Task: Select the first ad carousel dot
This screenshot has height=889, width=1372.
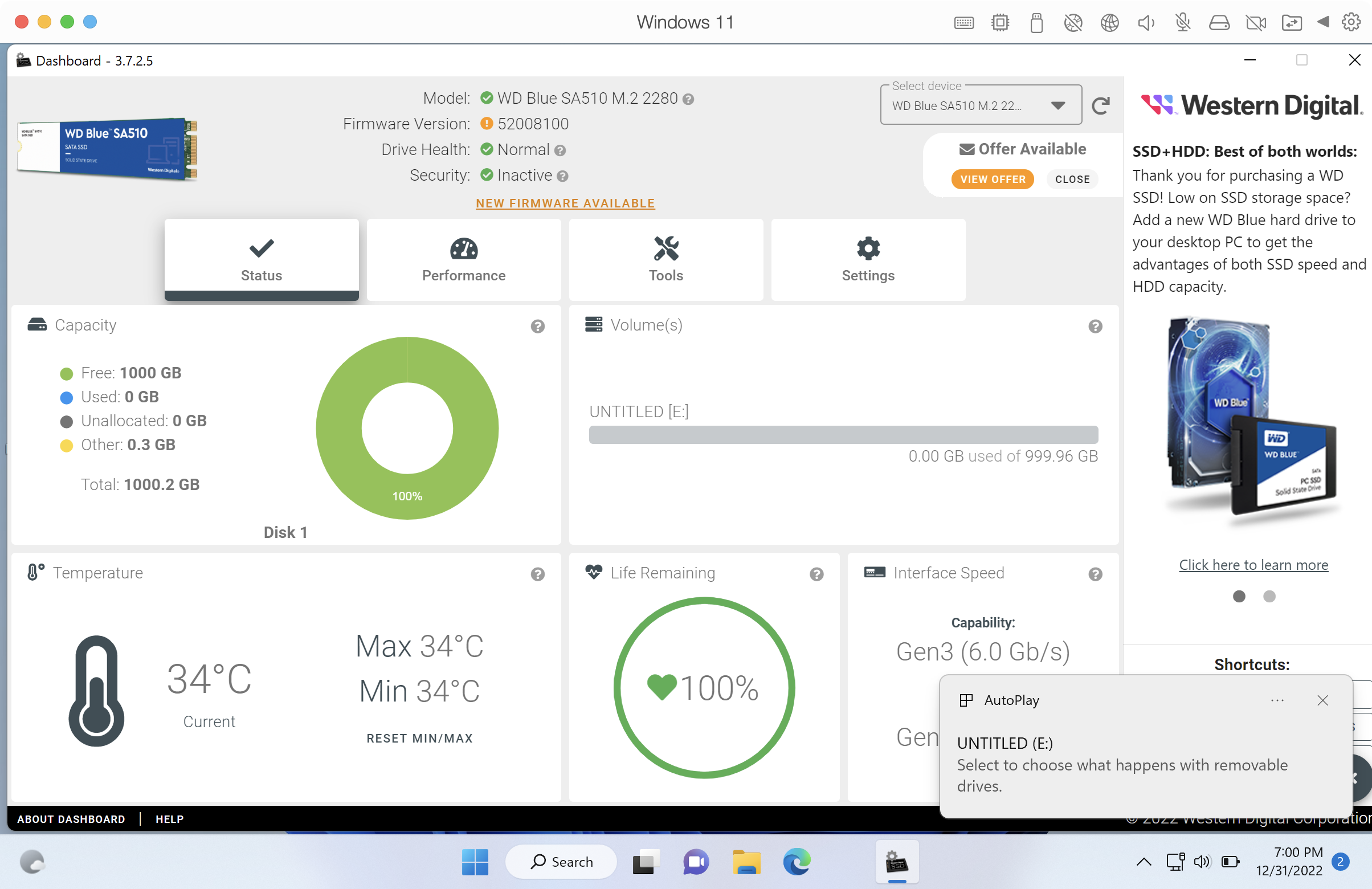Action: [x=1239, y=596]
